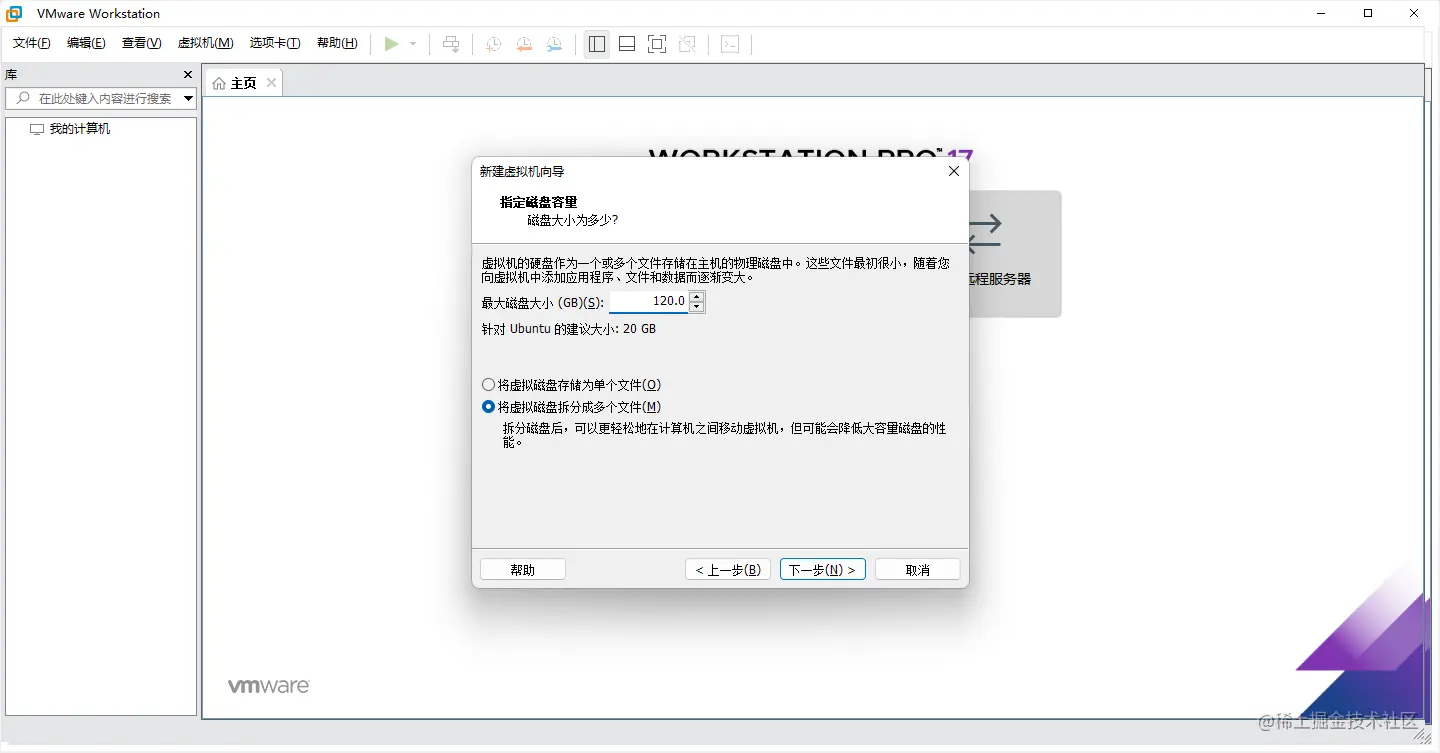Power on the virtual machine with Play icon
The width and height of the screenshot is (1440, 753).
click(x=393, y=43)
